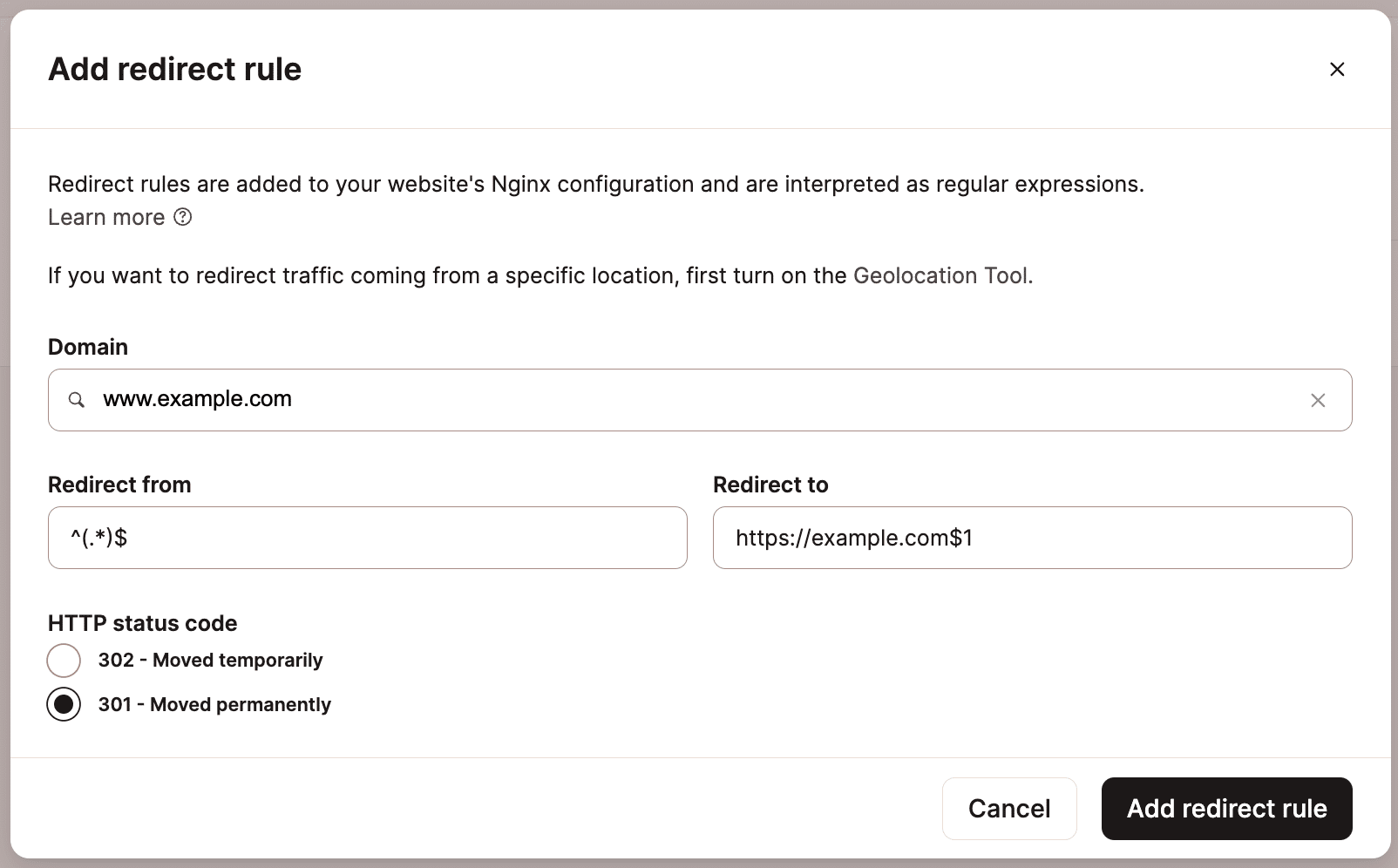The image size is (1398, 868).
Task: Click inside the Domain search input
Action: tap(610, 400)
